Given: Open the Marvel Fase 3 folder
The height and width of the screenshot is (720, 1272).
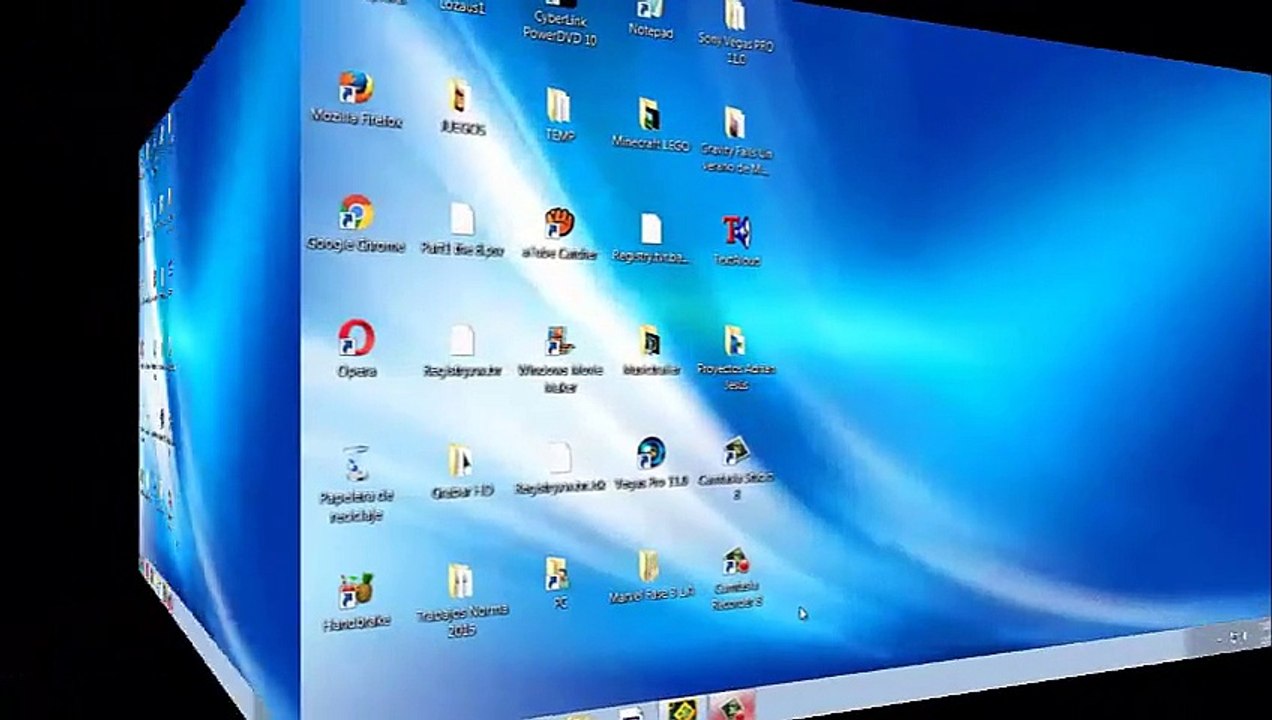Looking at the screenshot, I should (650, 566).
